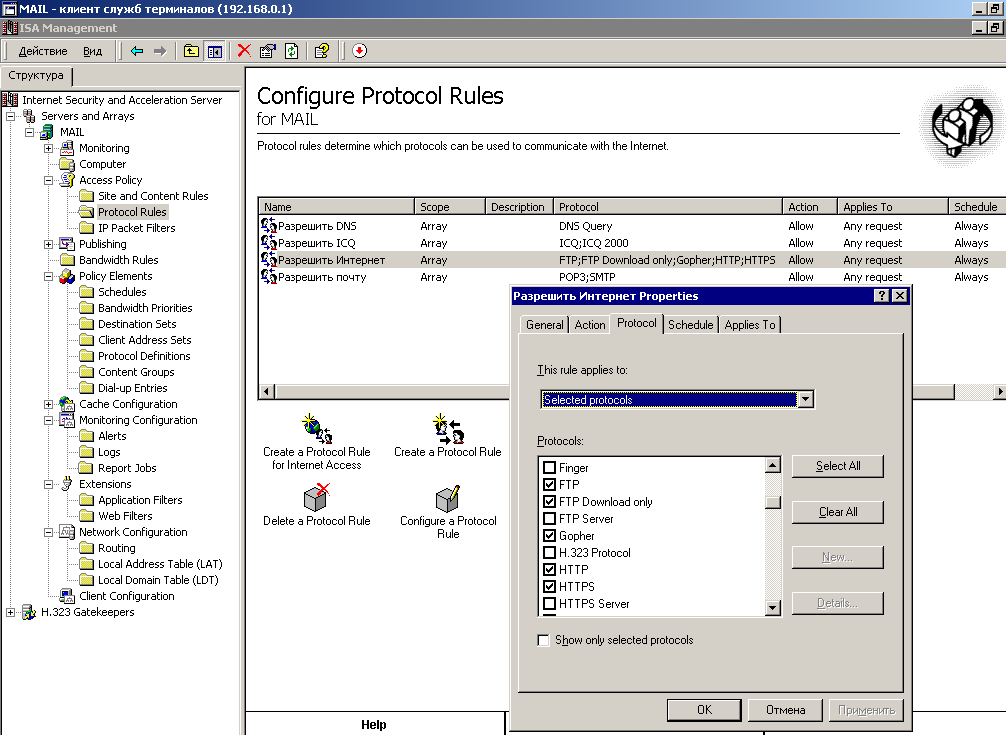This screenshot has height=735, width=1006.
Task: Select the IP Packet Filters folder
Action: (137, 228)
